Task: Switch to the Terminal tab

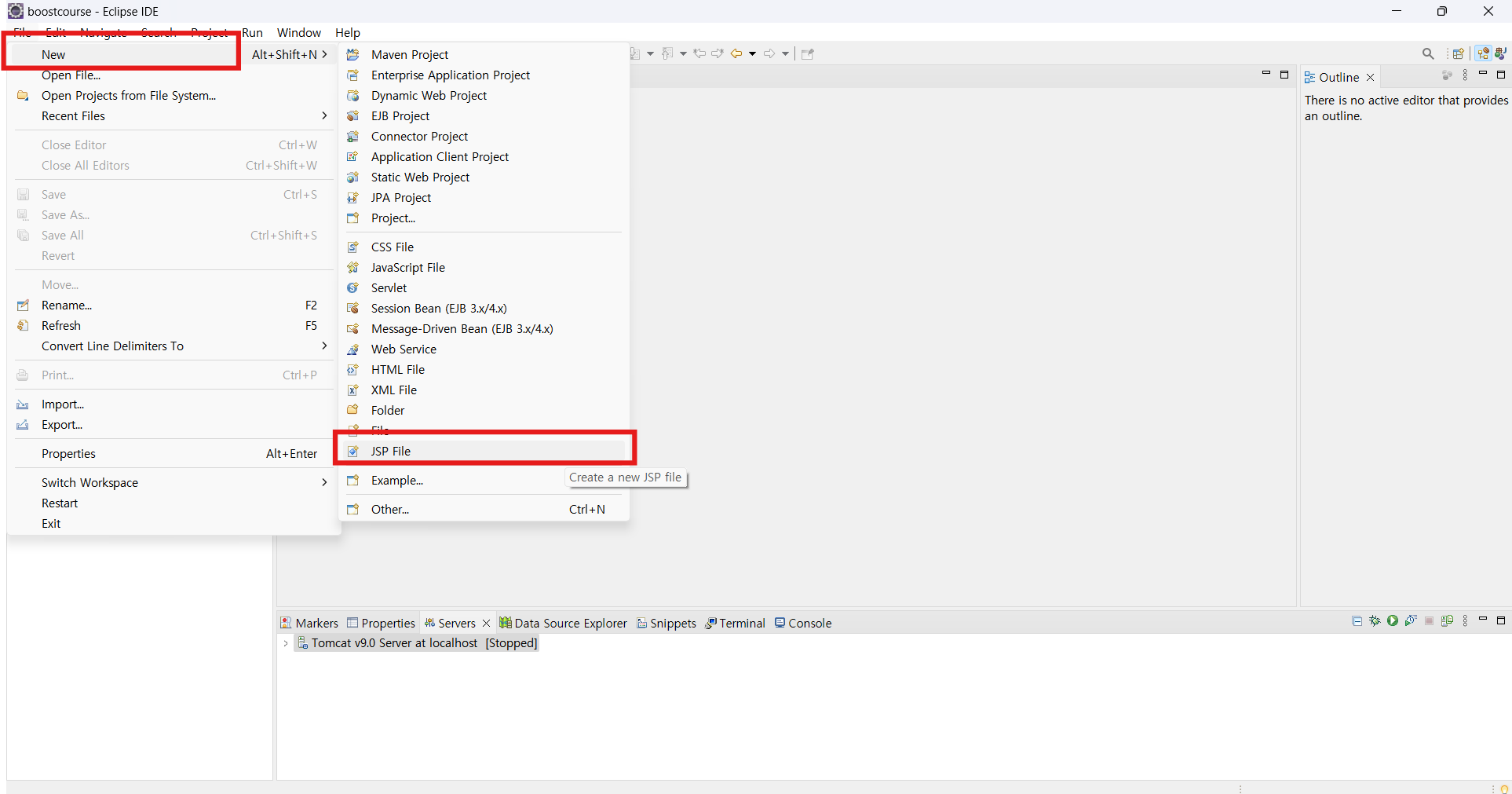Action: click(x=736, y=623)
